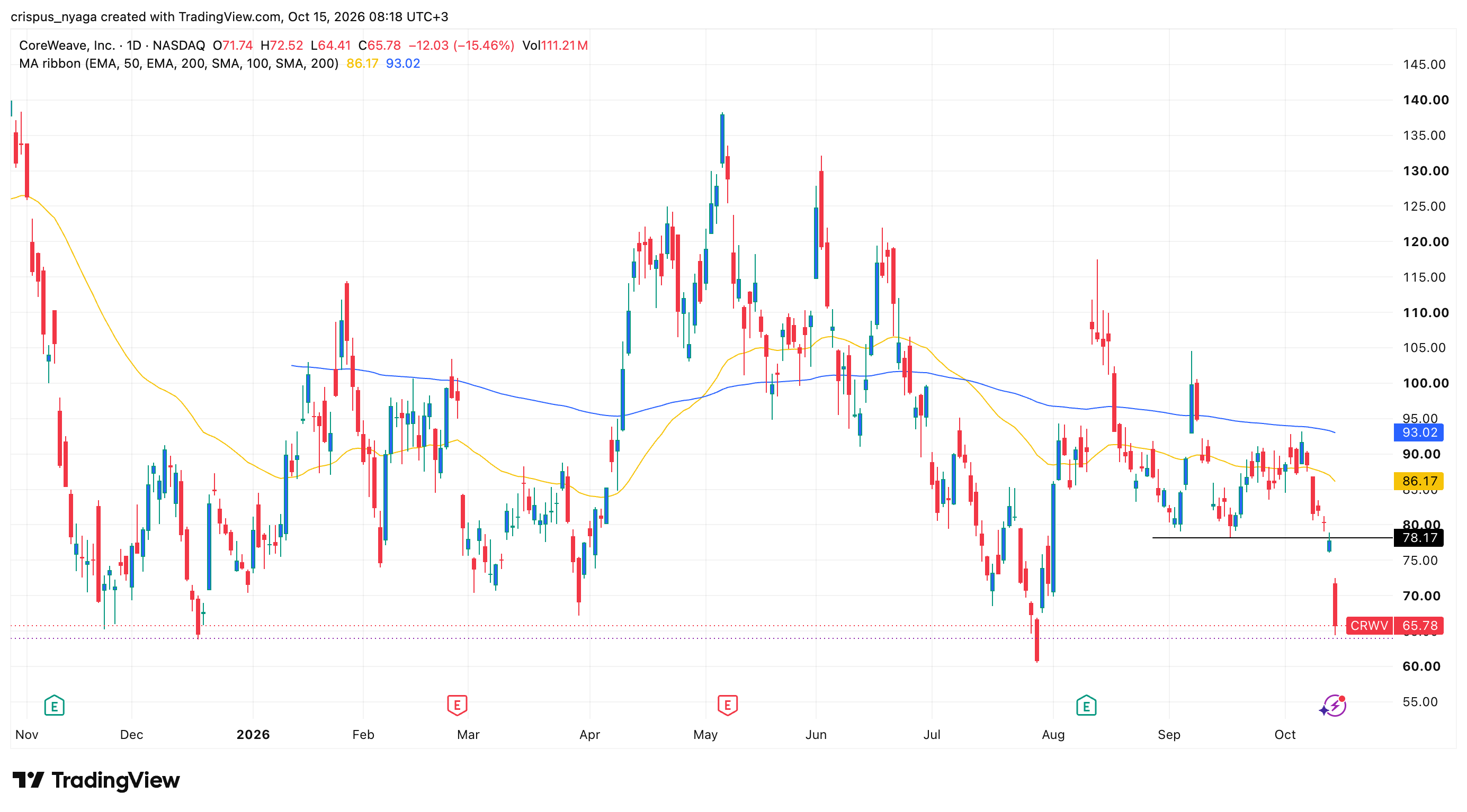Screen dimensions: 1467x812
Task: Click the red earnings icon near May
Action: 727,706
